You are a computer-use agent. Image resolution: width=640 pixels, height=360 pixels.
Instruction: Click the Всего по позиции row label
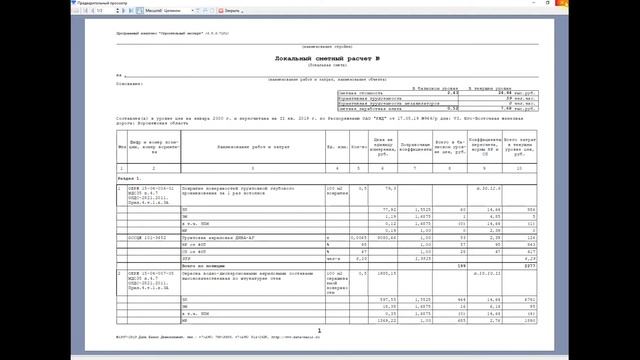click(203, 266)
